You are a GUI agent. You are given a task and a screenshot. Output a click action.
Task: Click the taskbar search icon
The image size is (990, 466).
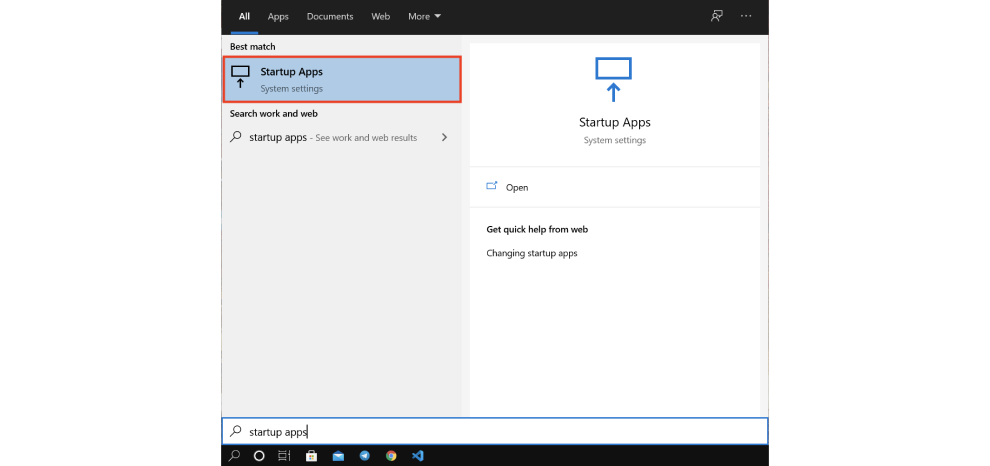click(234, 455)
